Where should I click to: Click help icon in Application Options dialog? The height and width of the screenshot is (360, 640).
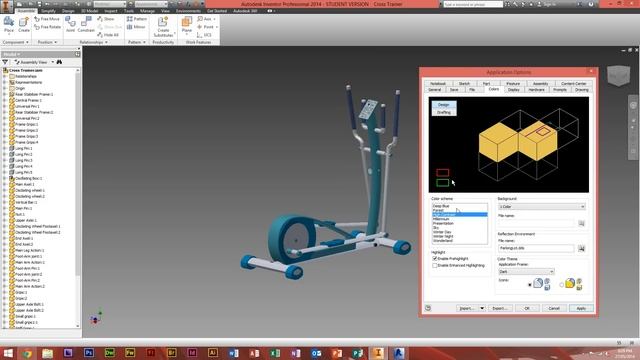coord(428,308)
